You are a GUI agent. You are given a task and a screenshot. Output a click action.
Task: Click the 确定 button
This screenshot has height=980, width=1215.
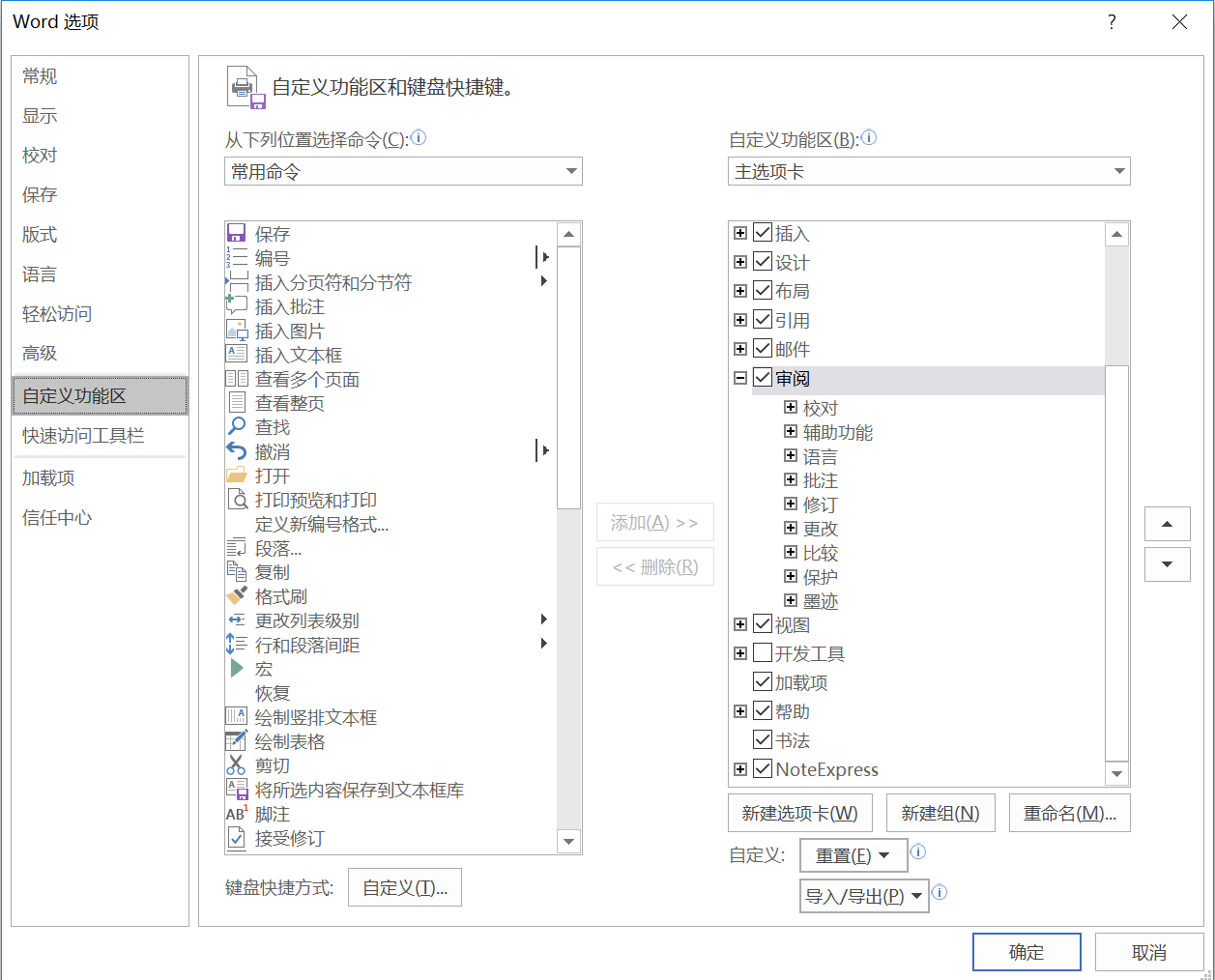click(x=1027, y=952)
